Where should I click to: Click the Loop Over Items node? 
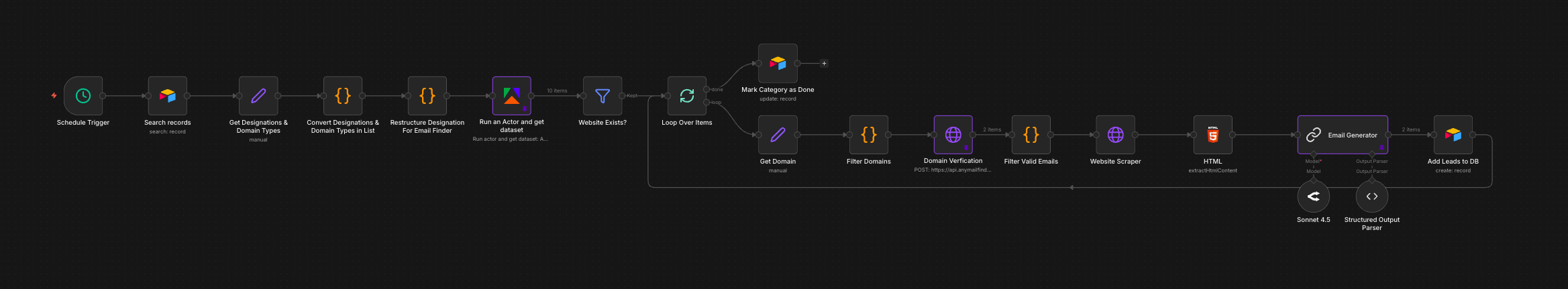click(x=686, y=96)
